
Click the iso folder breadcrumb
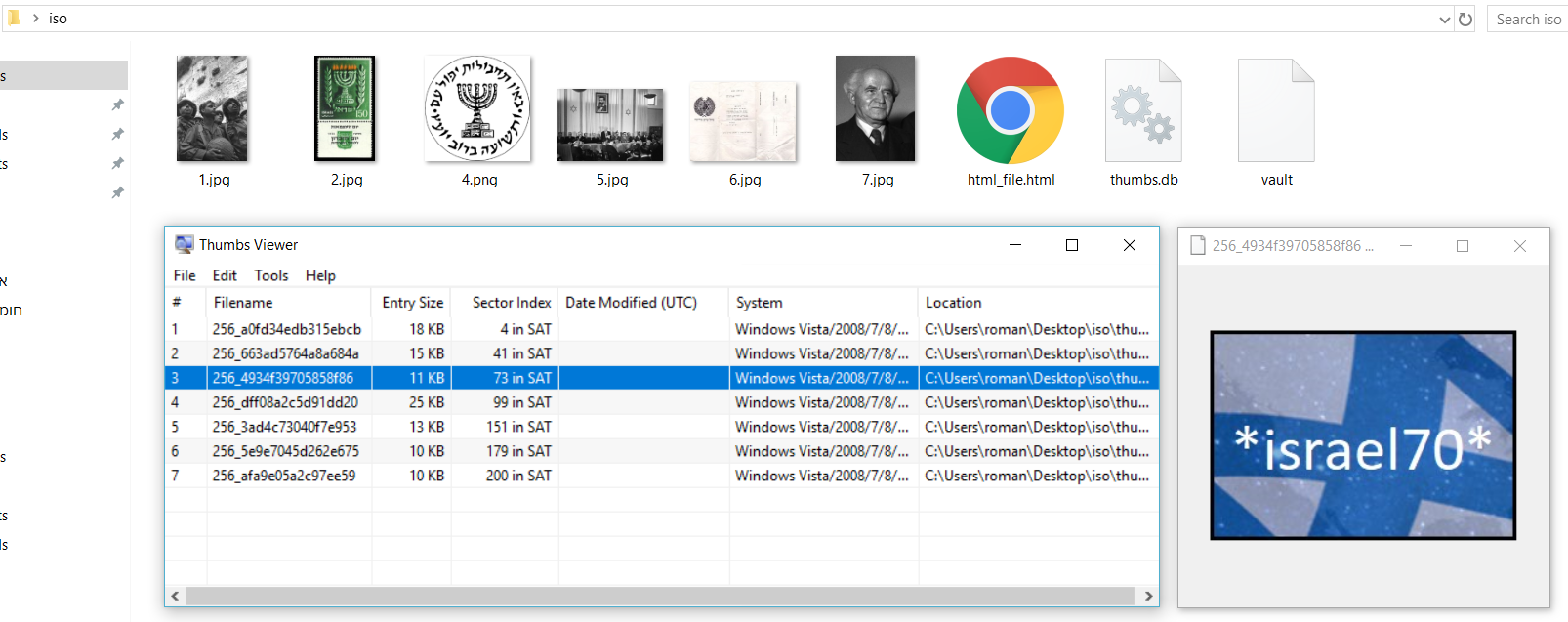coord(59,19)
